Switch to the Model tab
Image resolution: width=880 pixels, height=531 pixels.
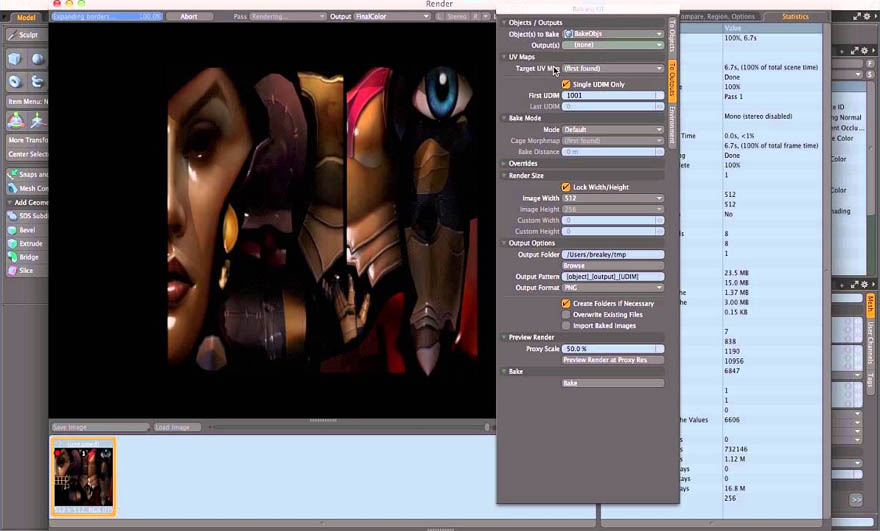26,17
